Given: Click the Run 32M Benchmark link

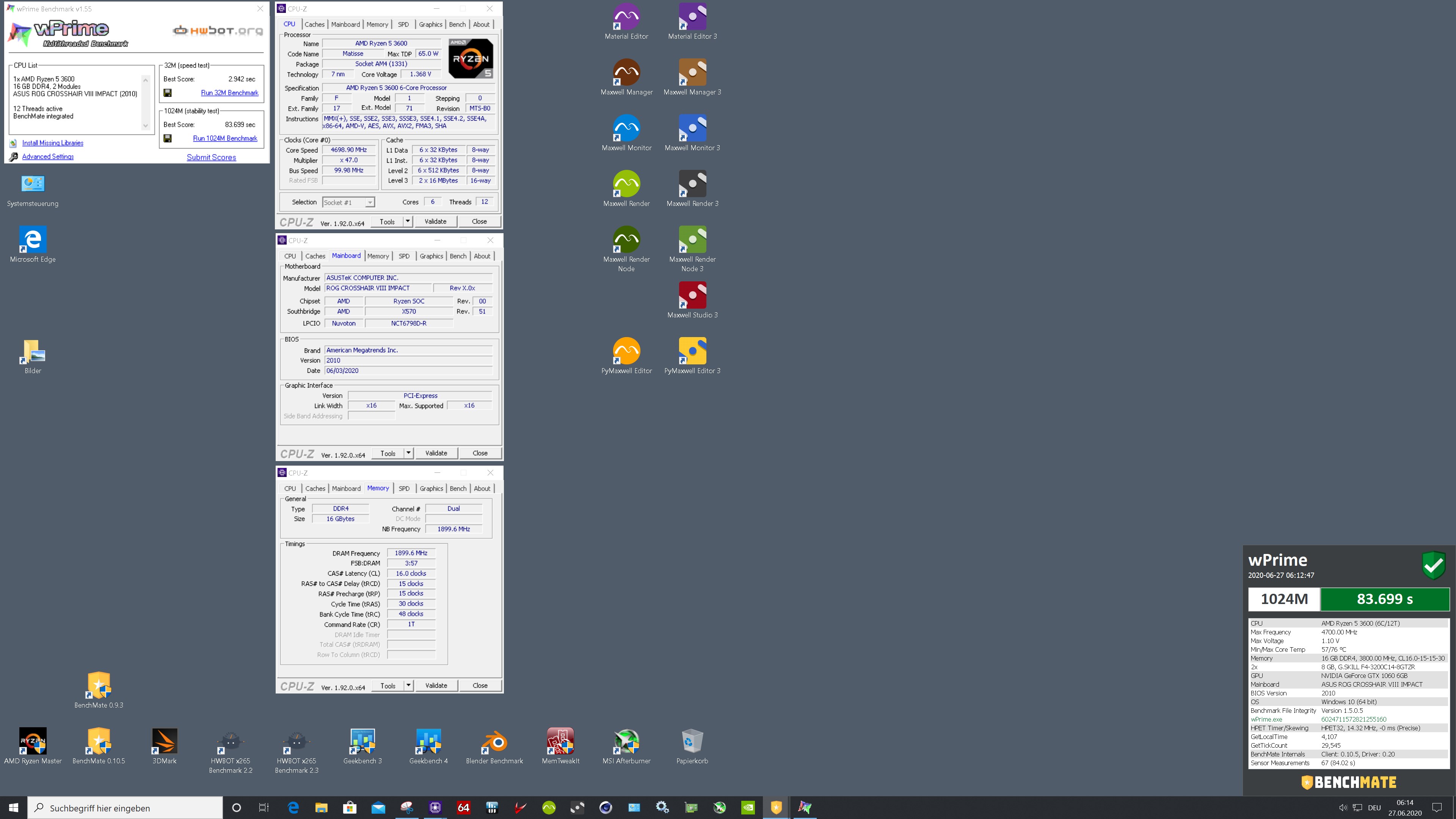Looking at the screenshot, I should tap(229, 93).
